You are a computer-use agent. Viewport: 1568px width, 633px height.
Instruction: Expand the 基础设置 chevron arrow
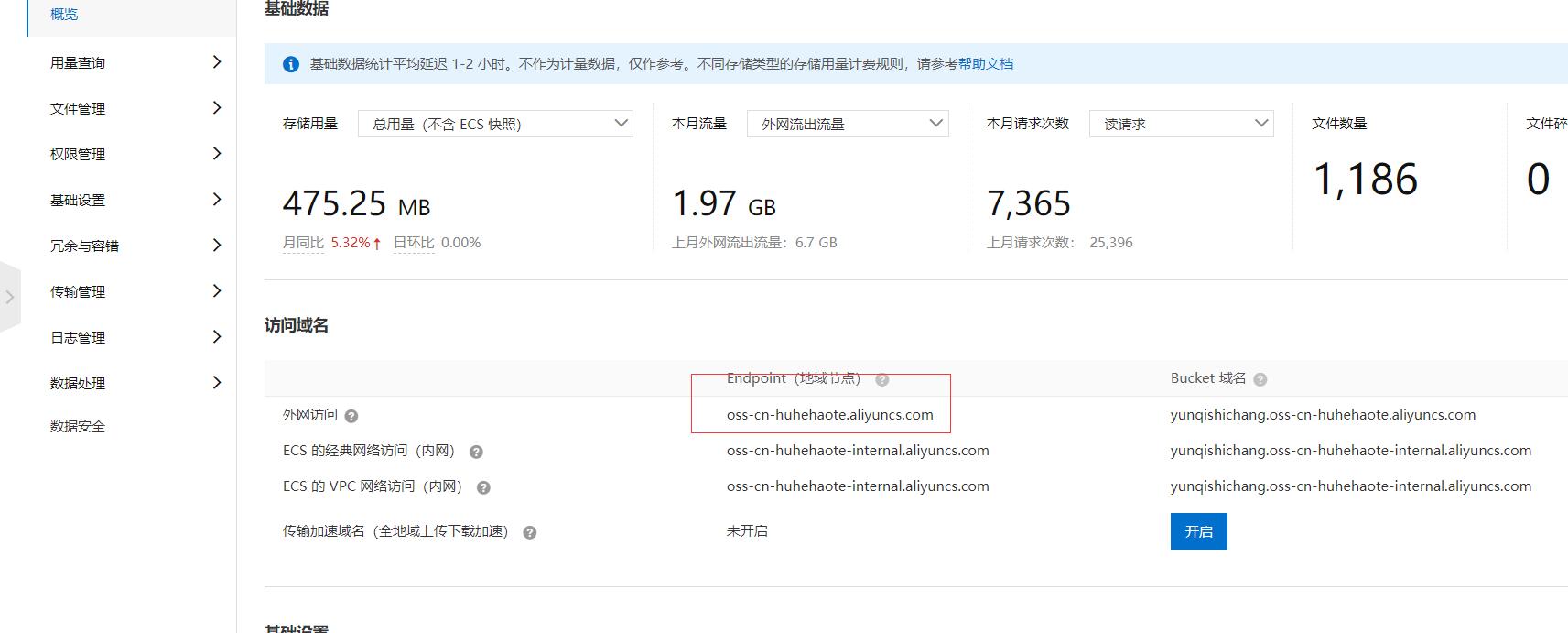tap(217, 199)
